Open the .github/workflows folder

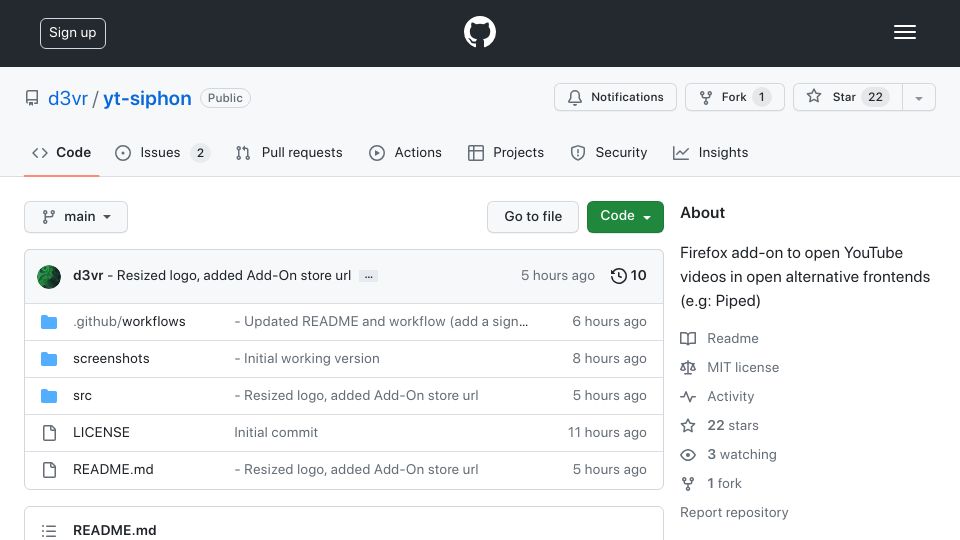129,321
